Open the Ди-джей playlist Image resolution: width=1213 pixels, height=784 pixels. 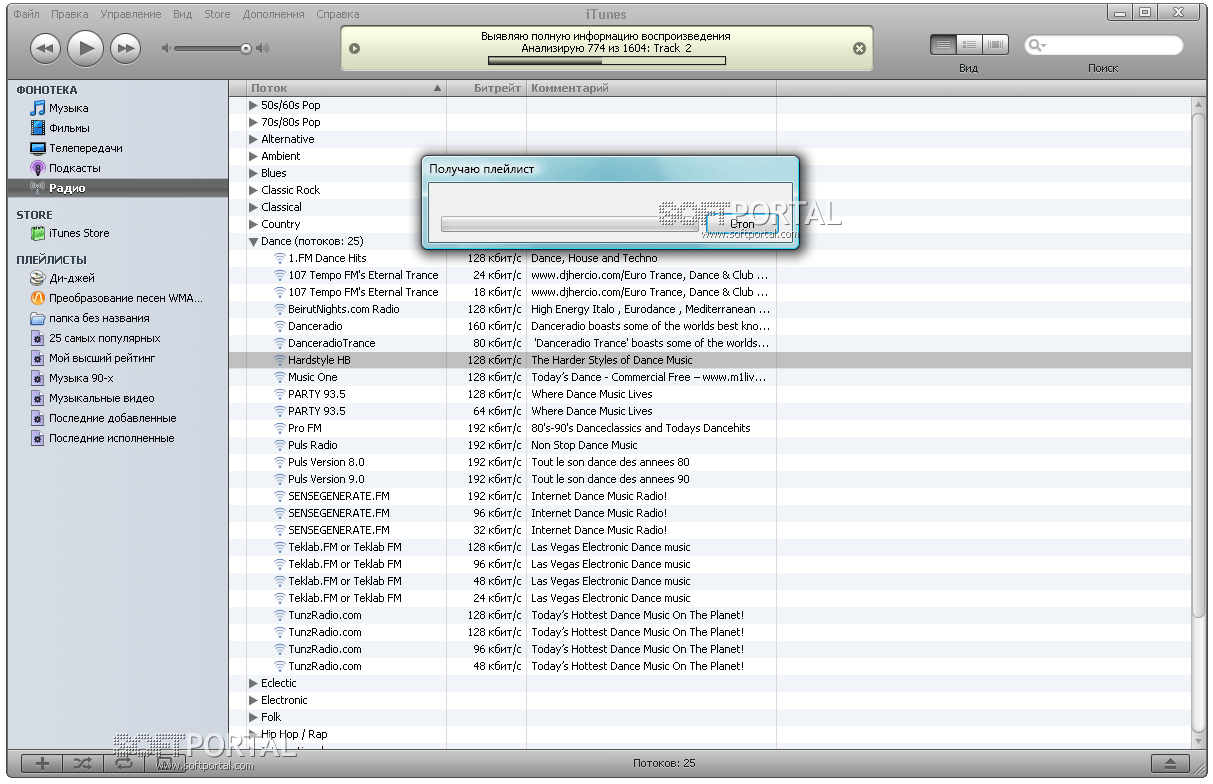[x=71, y=279]
